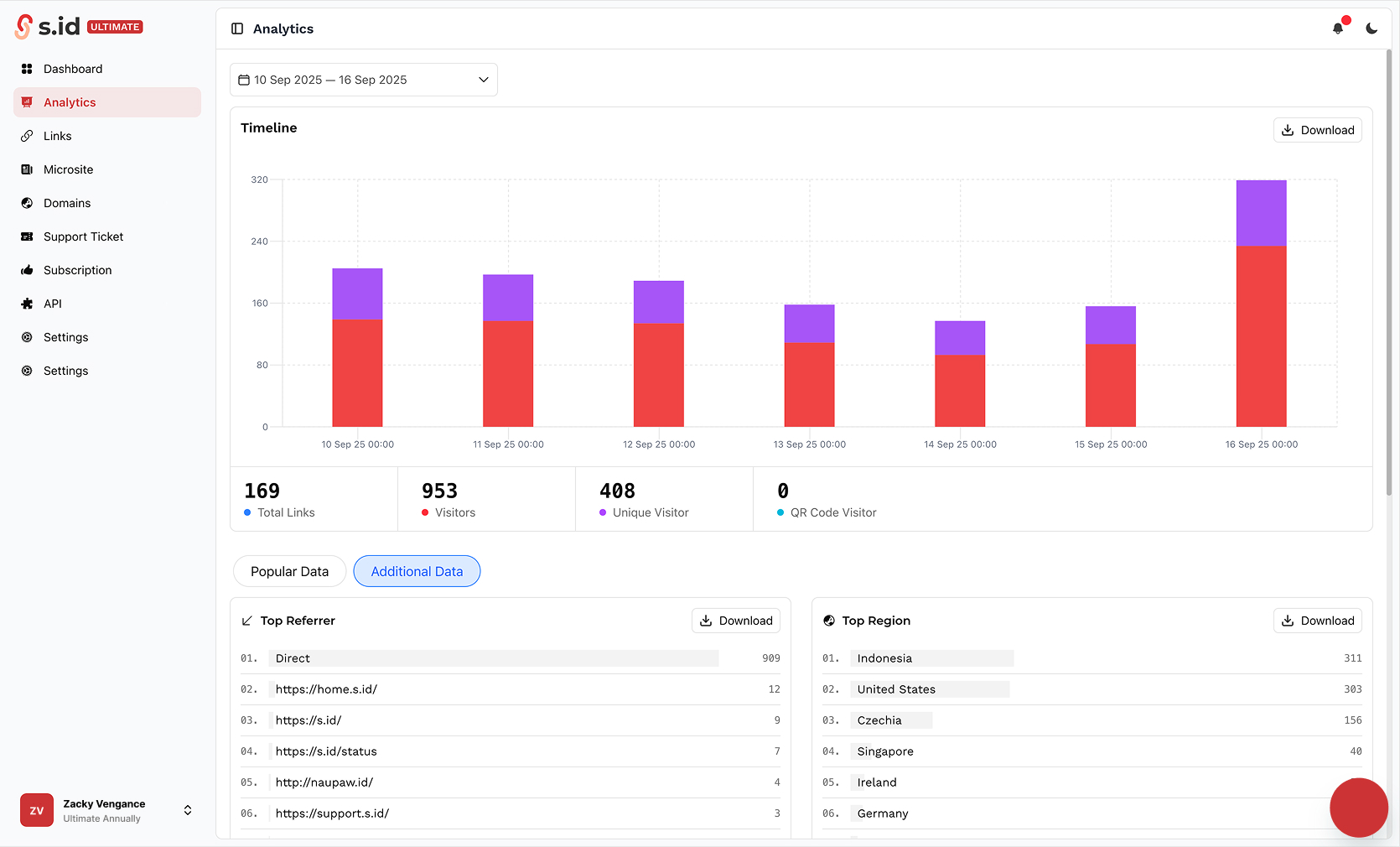The image size is (1400, 847).
Task: Switch to the Popular Data tab
Action: click(289, 571)
